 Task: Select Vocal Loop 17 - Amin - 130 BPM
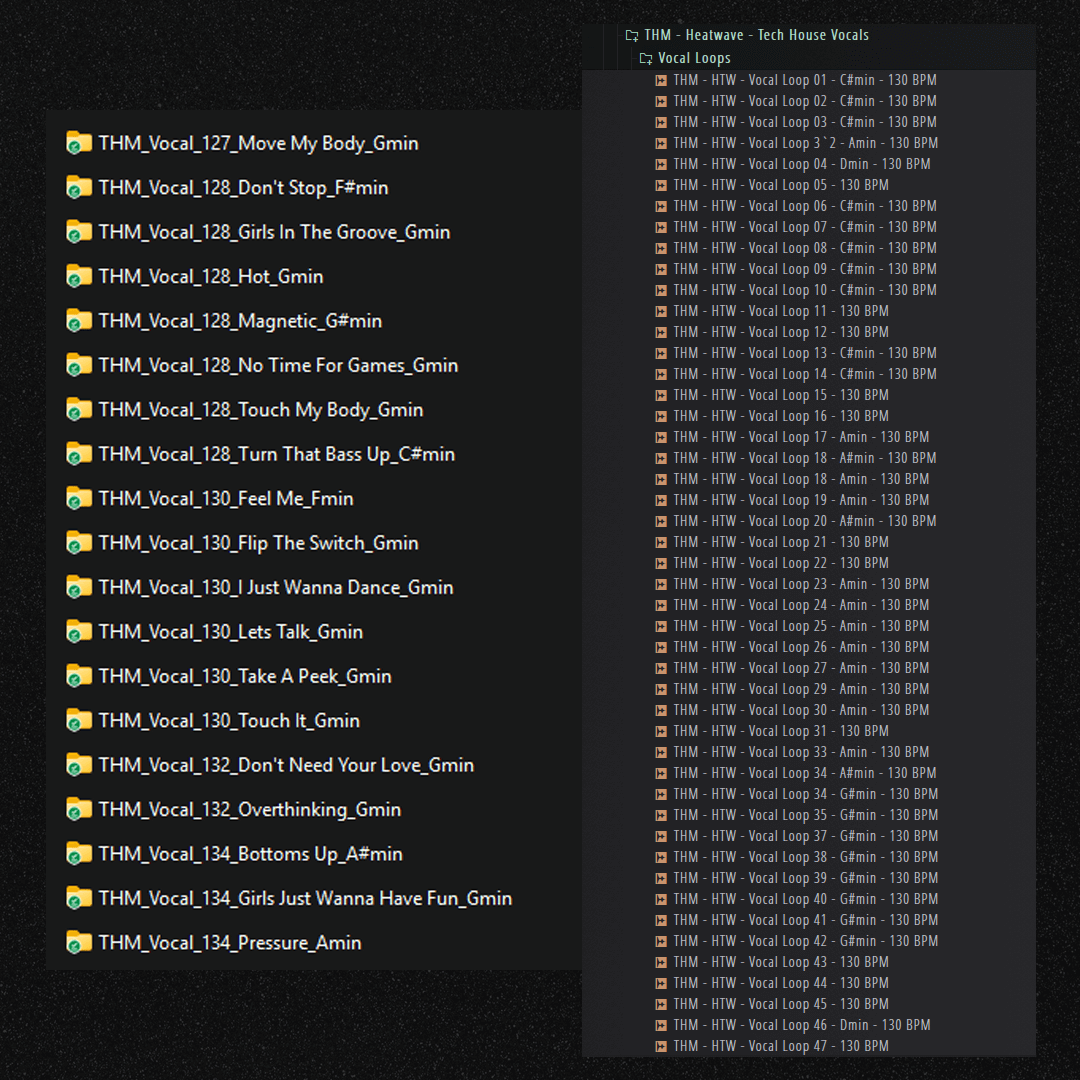(x=800, y=437)
